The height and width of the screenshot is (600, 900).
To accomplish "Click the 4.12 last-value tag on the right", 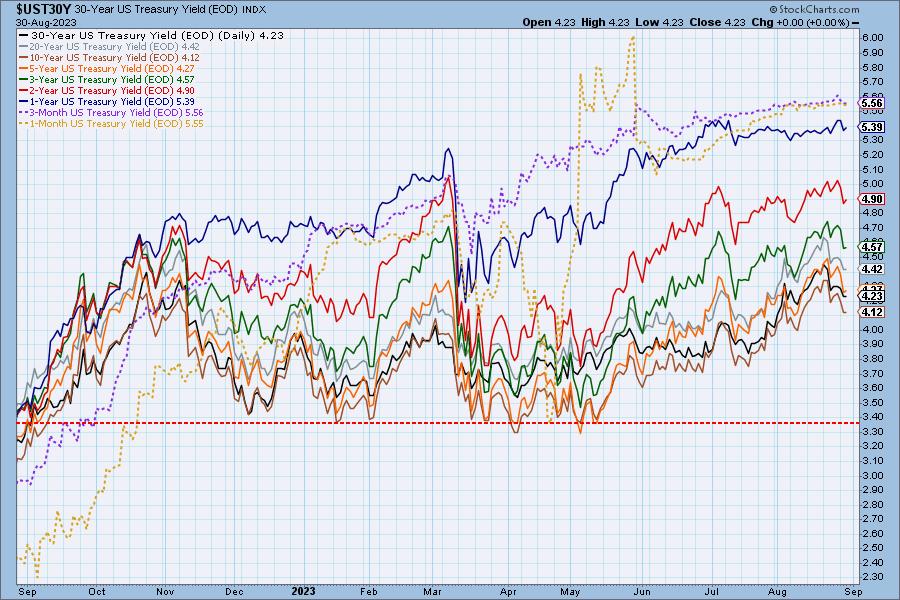I will [872, 312].
